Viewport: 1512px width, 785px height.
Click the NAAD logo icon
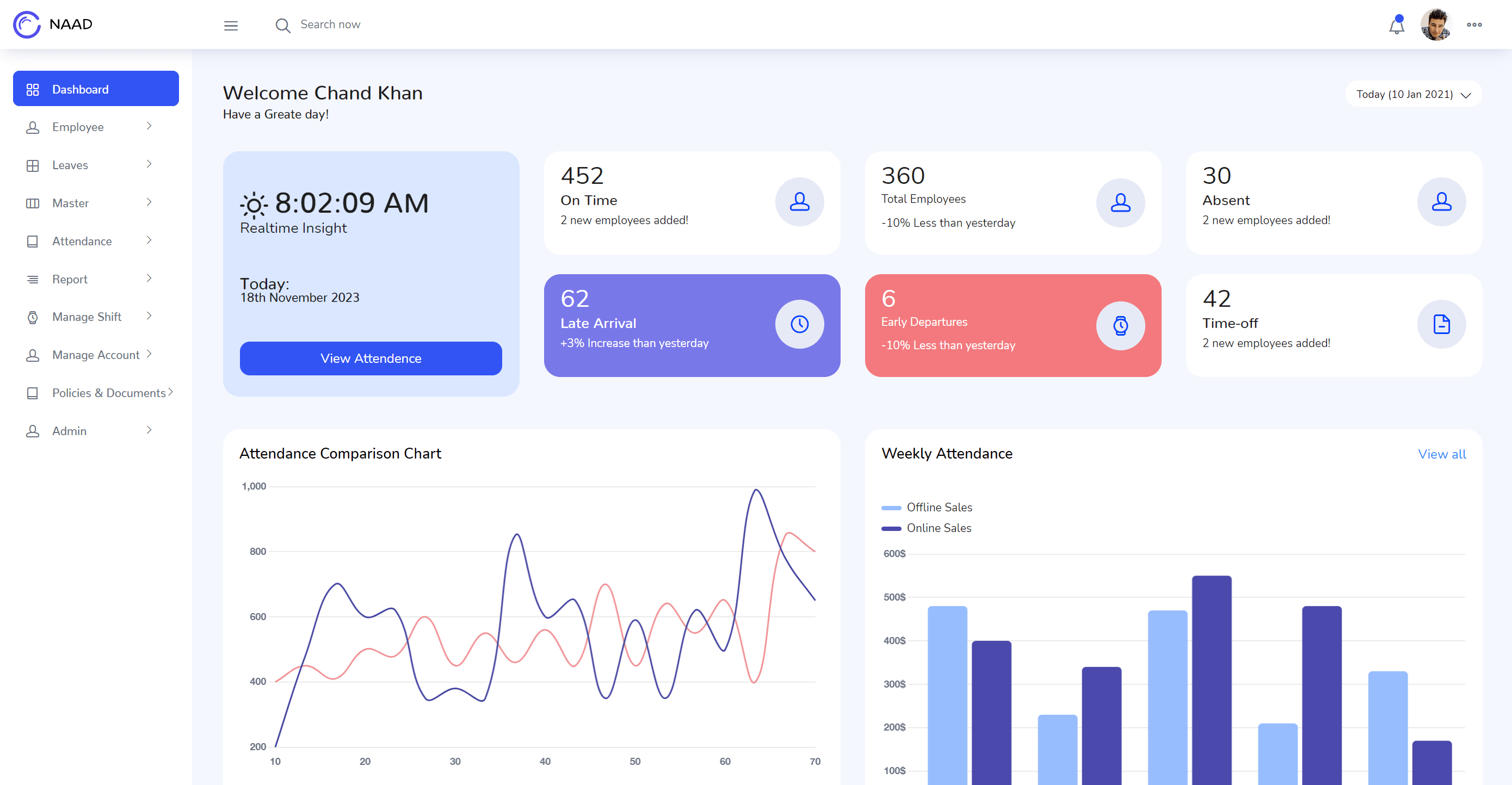[x=27, y=24]
